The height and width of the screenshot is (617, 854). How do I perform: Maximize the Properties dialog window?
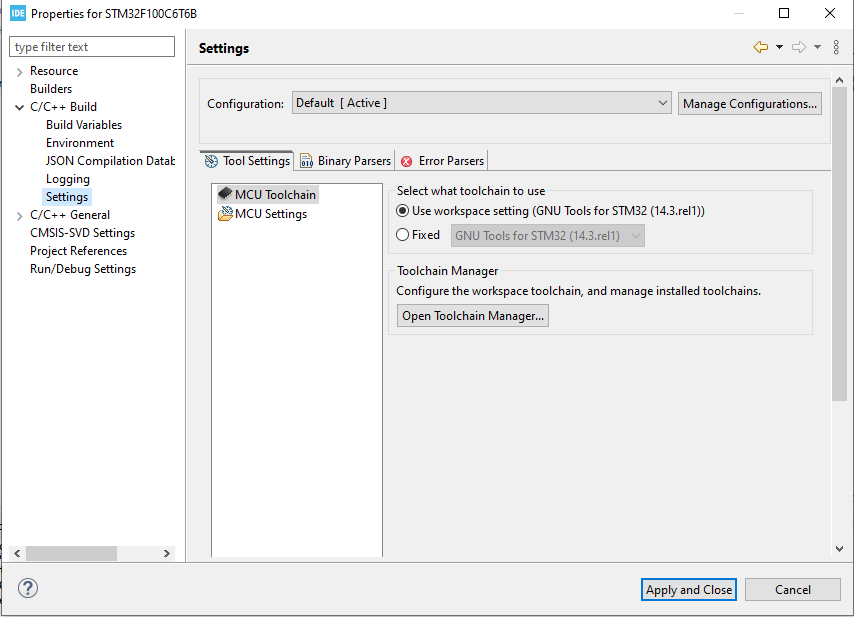[x=784, y=13]
